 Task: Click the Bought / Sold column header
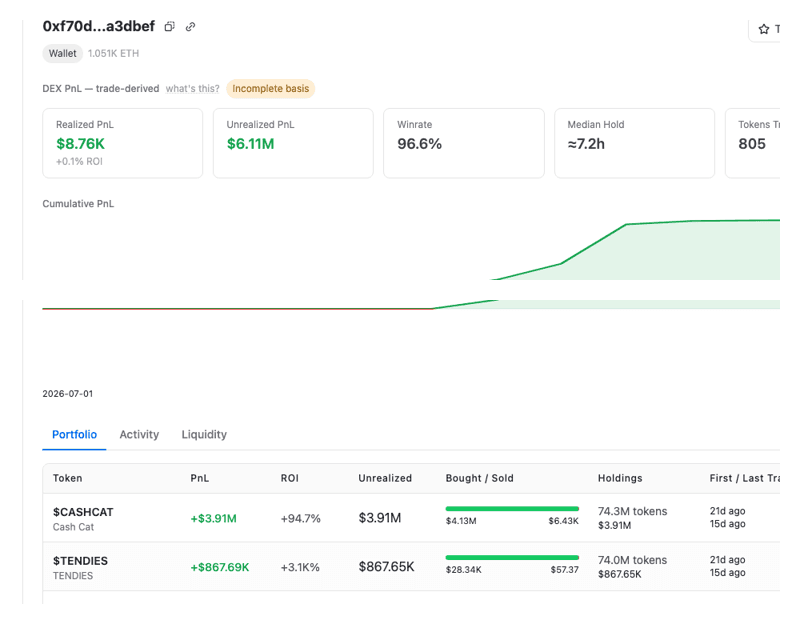(480, 479)
